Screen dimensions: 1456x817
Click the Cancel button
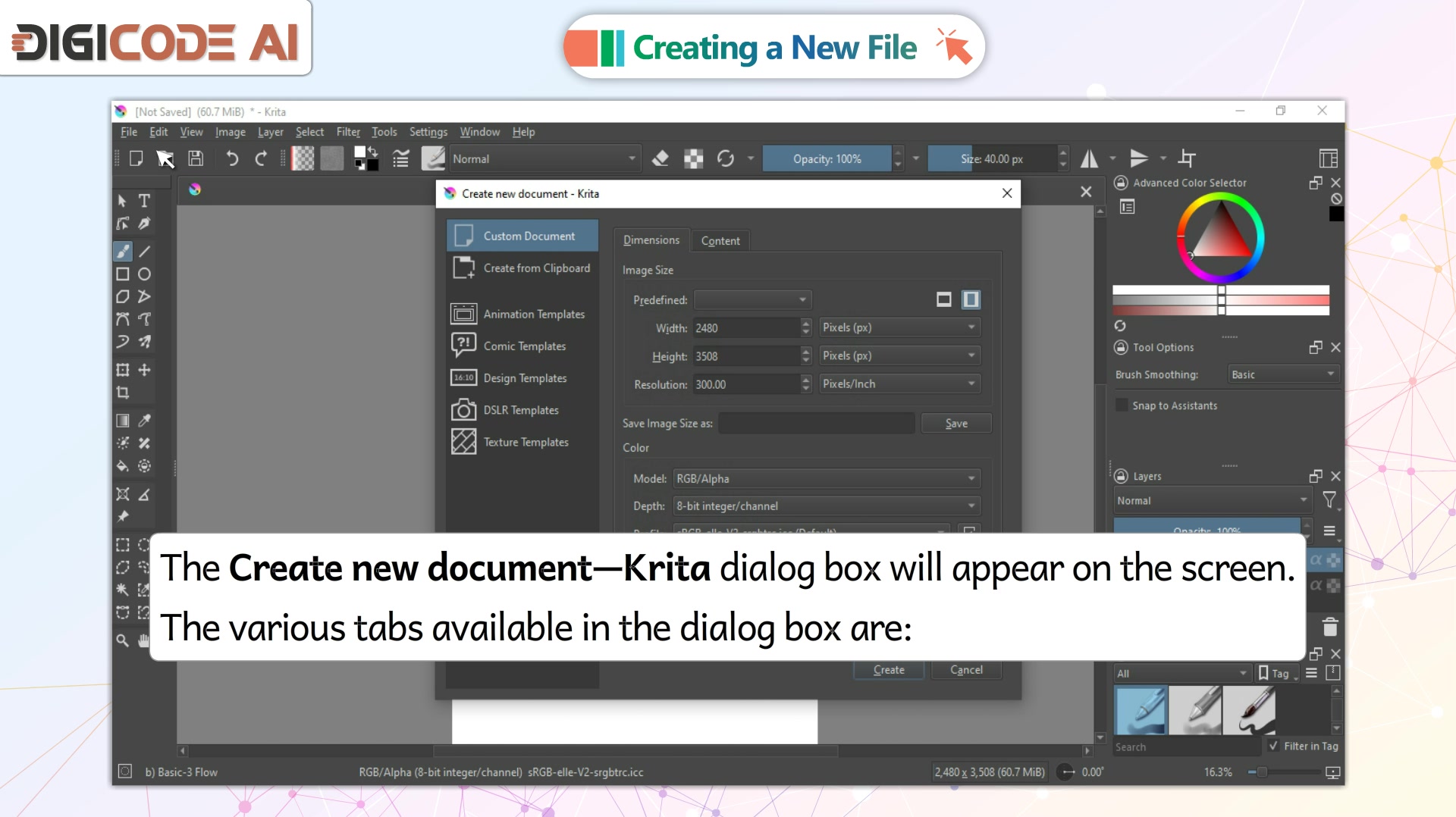[966, 670]
